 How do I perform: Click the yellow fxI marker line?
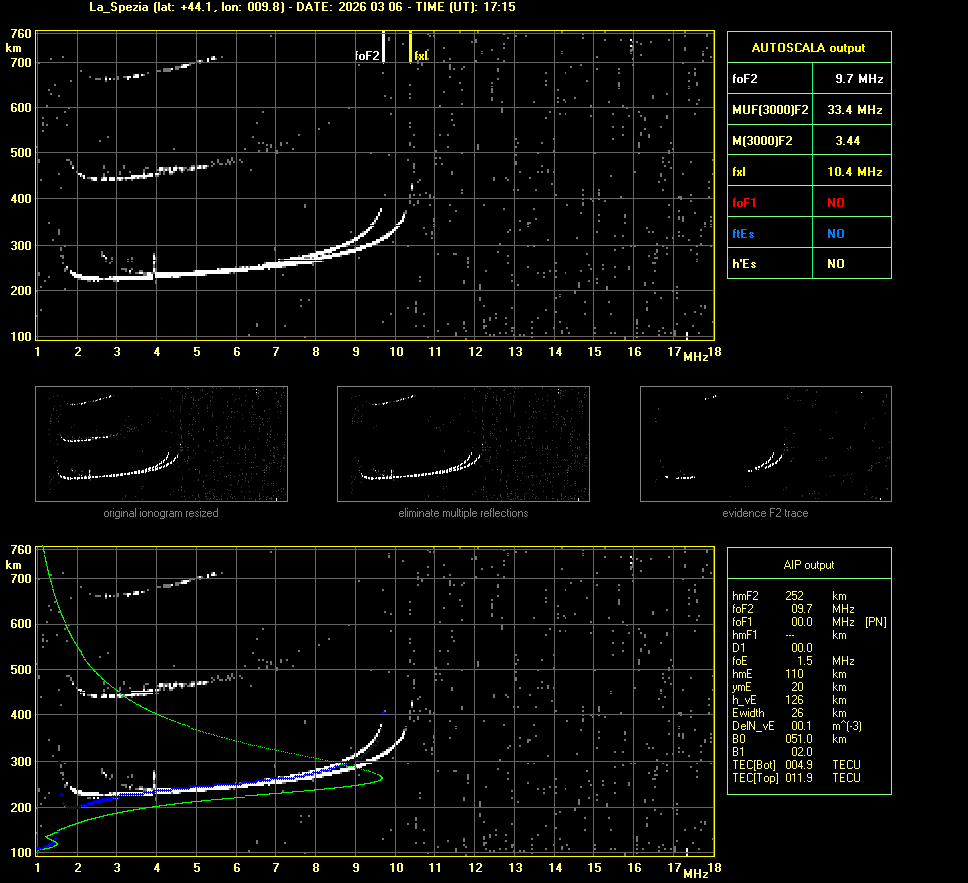point(410,47)
